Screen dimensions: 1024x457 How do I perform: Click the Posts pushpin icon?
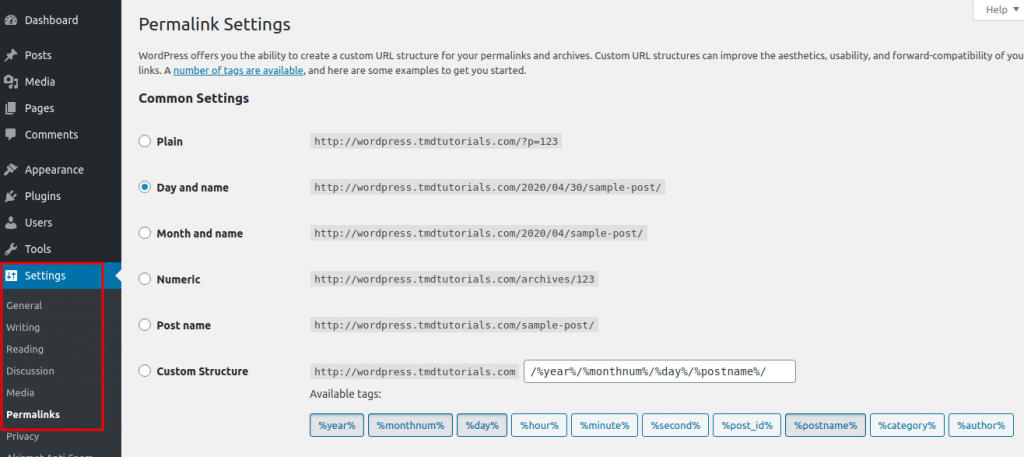(11, 55)
